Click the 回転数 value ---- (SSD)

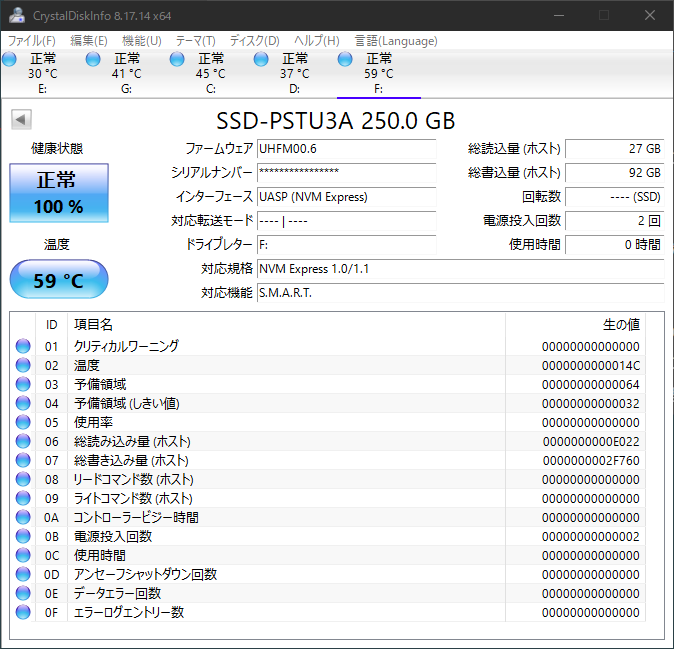(615, 197)
